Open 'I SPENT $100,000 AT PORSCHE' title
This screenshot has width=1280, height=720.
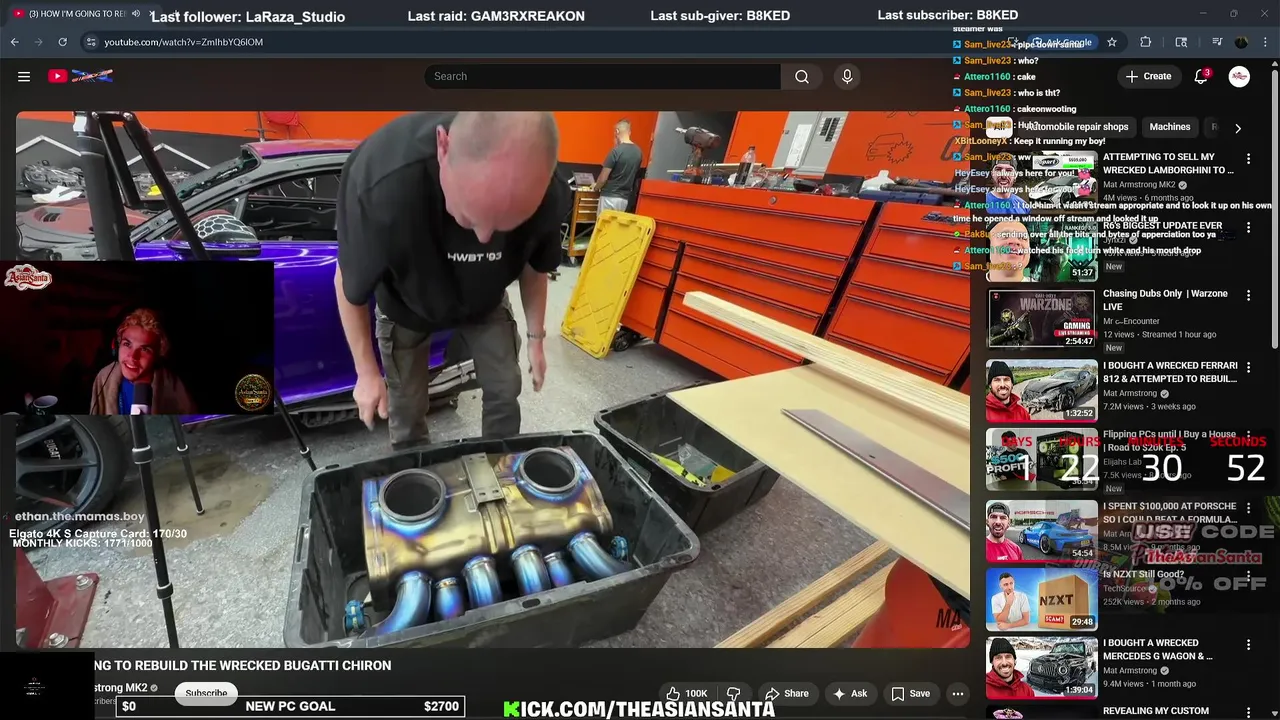[1169, 513]
